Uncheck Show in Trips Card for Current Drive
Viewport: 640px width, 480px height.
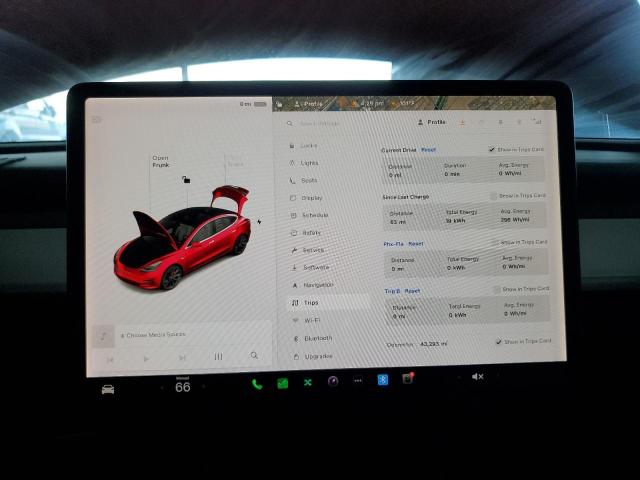pos(492,149)
